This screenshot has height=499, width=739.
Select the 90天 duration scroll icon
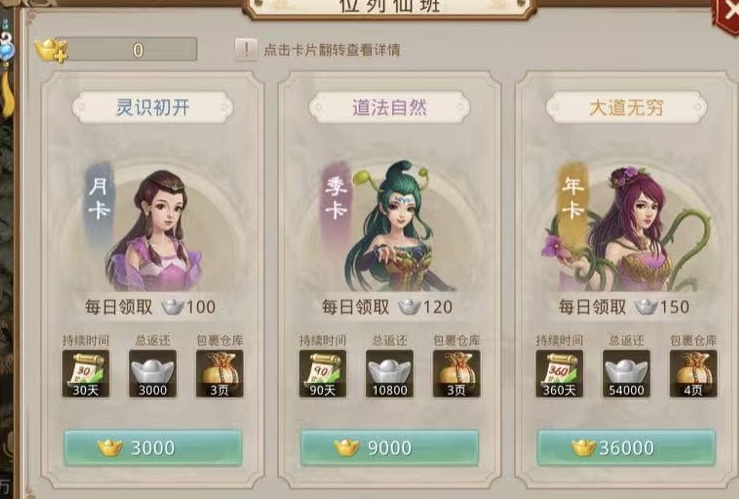click(323, 374)
